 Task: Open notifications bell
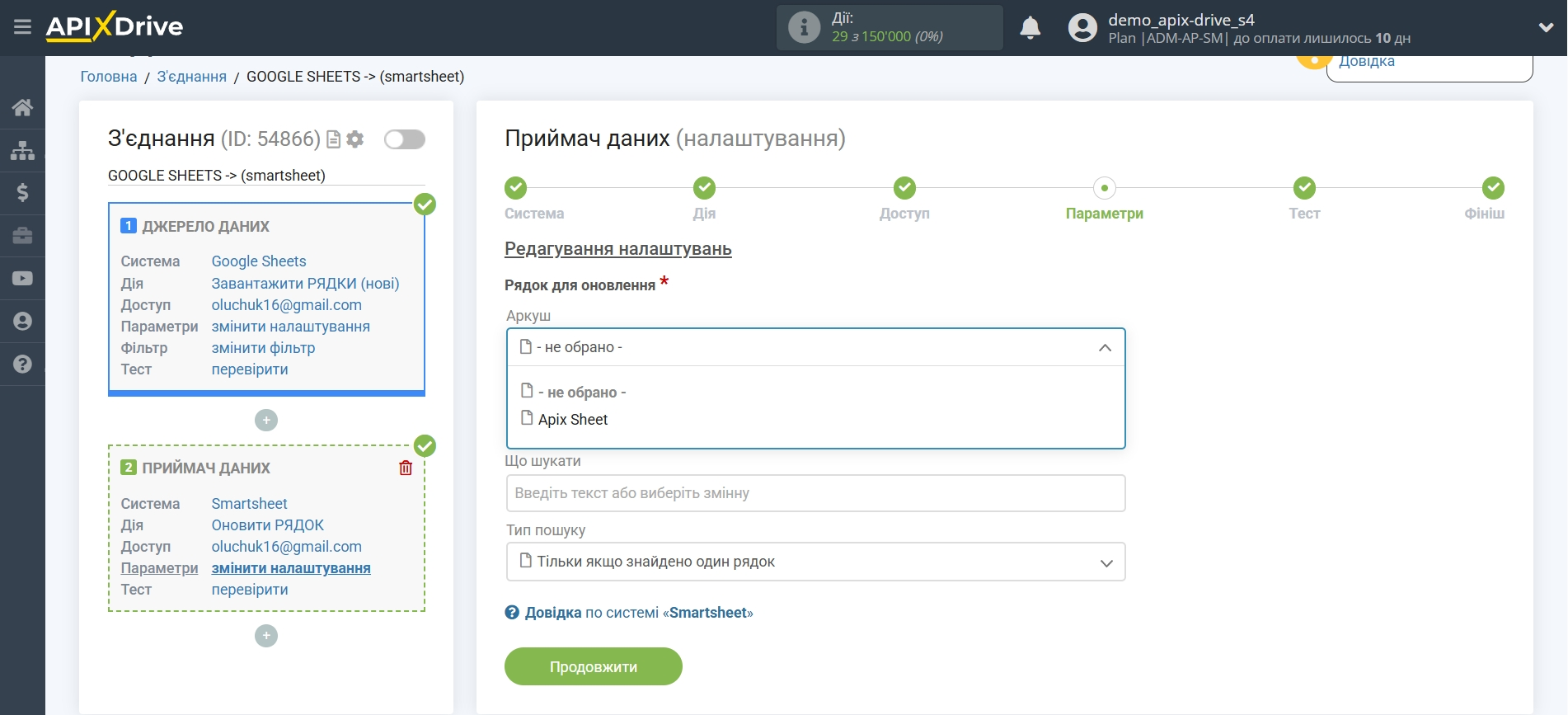click(1030, 27)
